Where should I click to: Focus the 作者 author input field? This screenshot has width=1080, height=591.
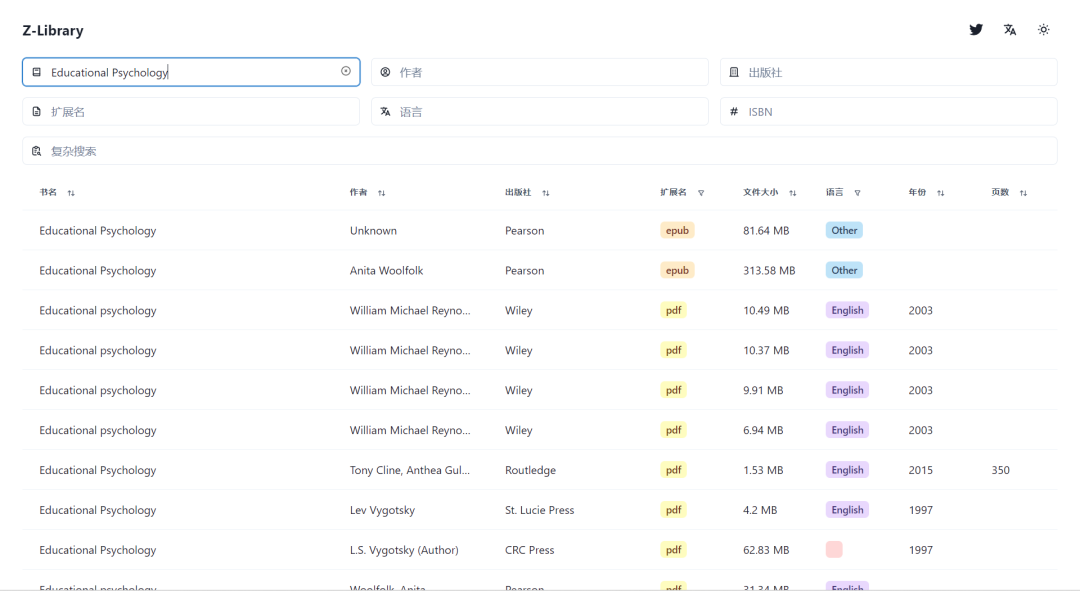coord(540,72)
